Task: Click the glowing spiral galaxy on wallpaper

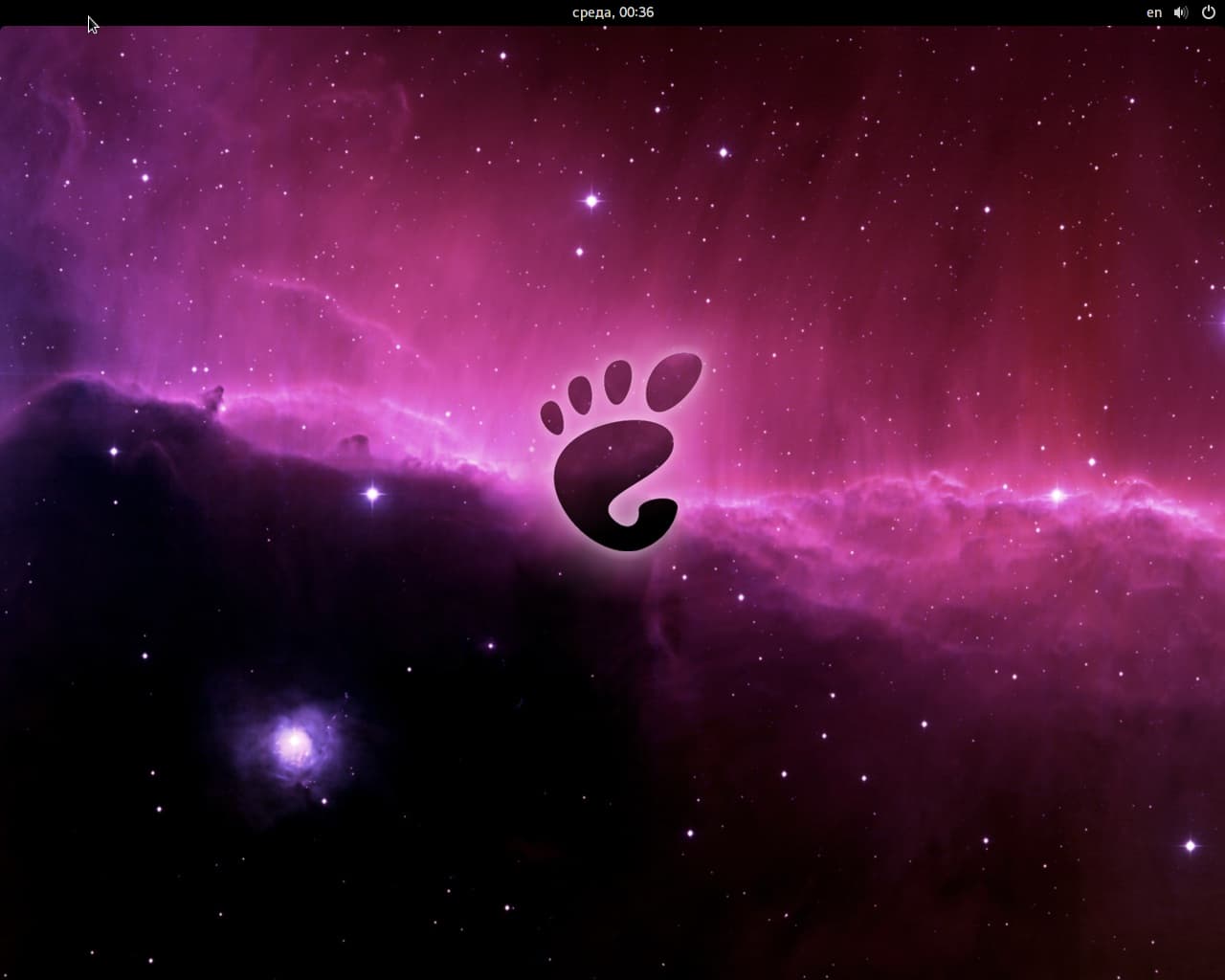Action: 293,743
